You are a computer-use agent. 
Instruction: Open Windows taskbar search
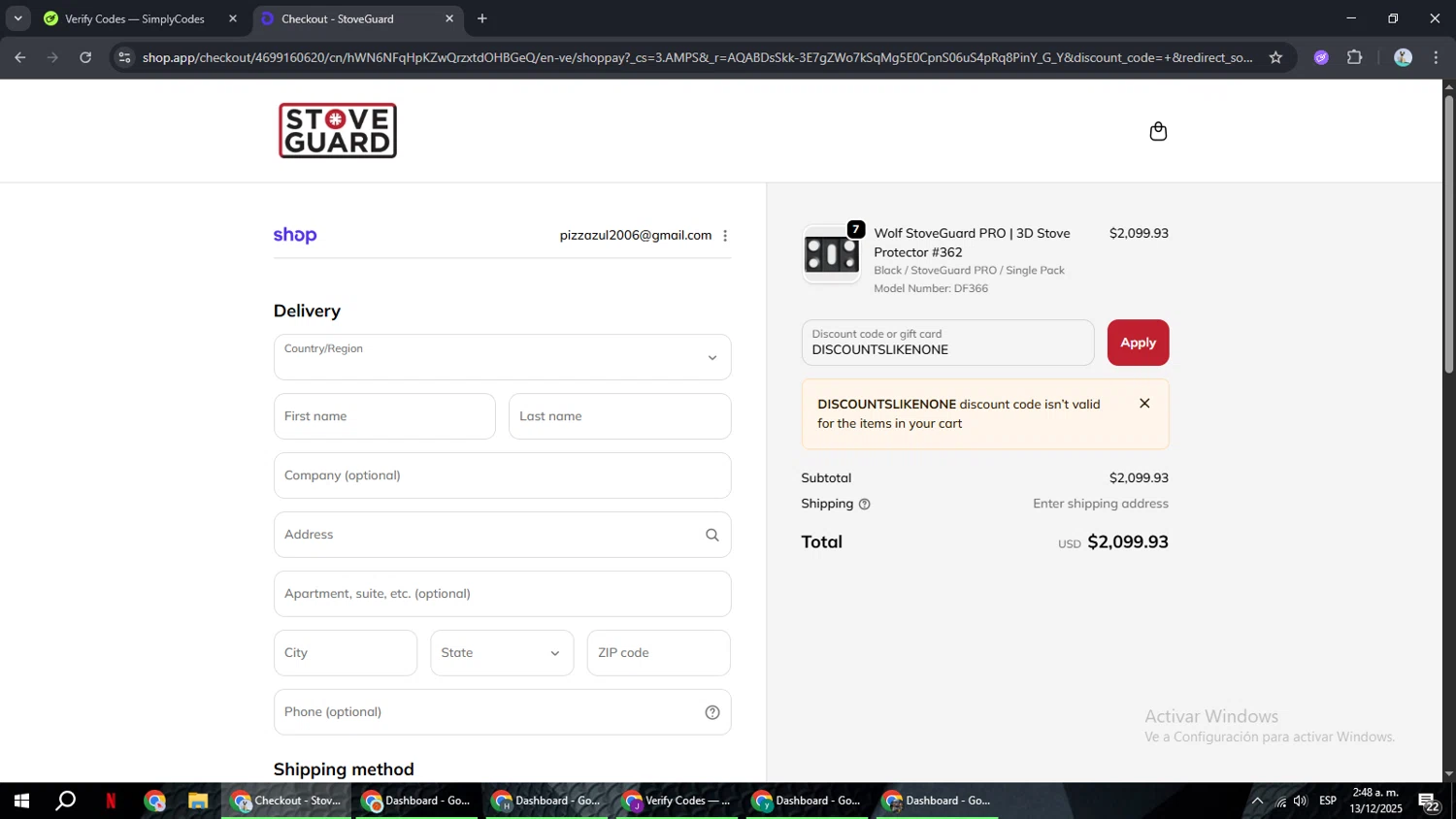[x=65, y=802]
